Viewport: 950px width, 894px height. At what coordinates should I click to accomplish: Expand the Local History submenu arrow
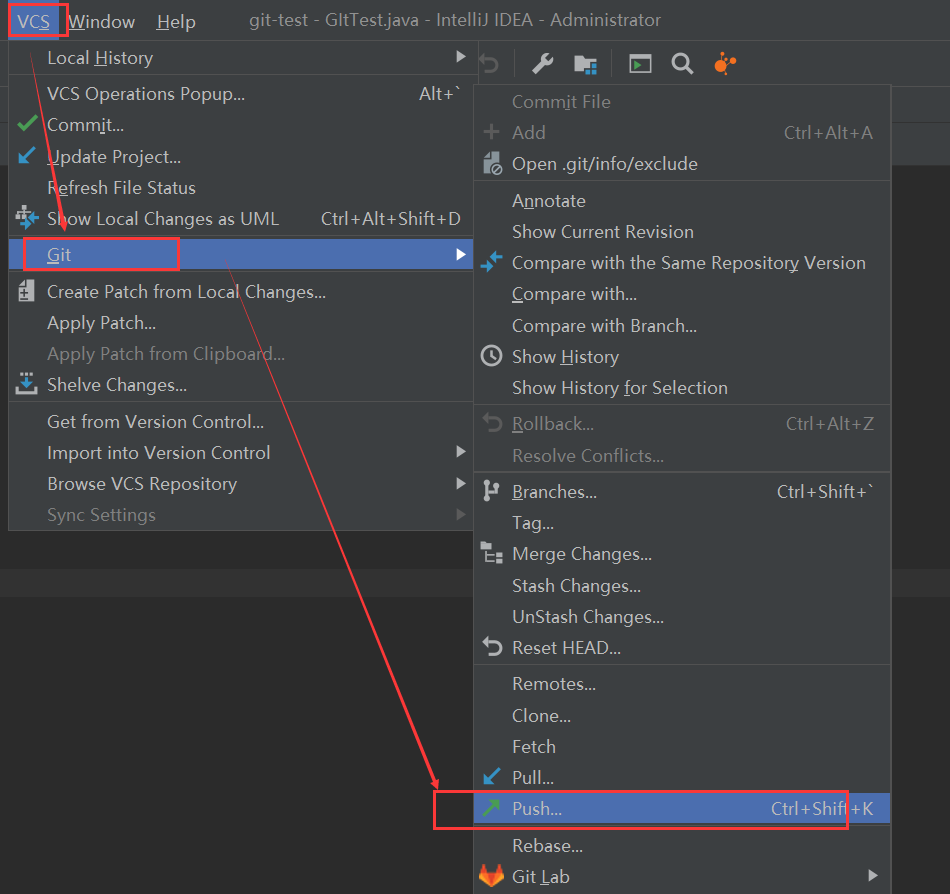(460, 56)
